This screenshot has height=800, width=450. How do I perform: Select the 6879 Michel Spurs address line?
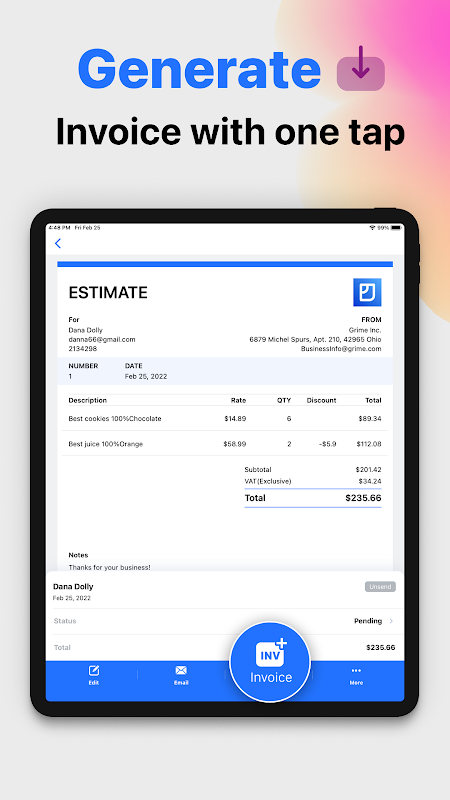point(315,339)
